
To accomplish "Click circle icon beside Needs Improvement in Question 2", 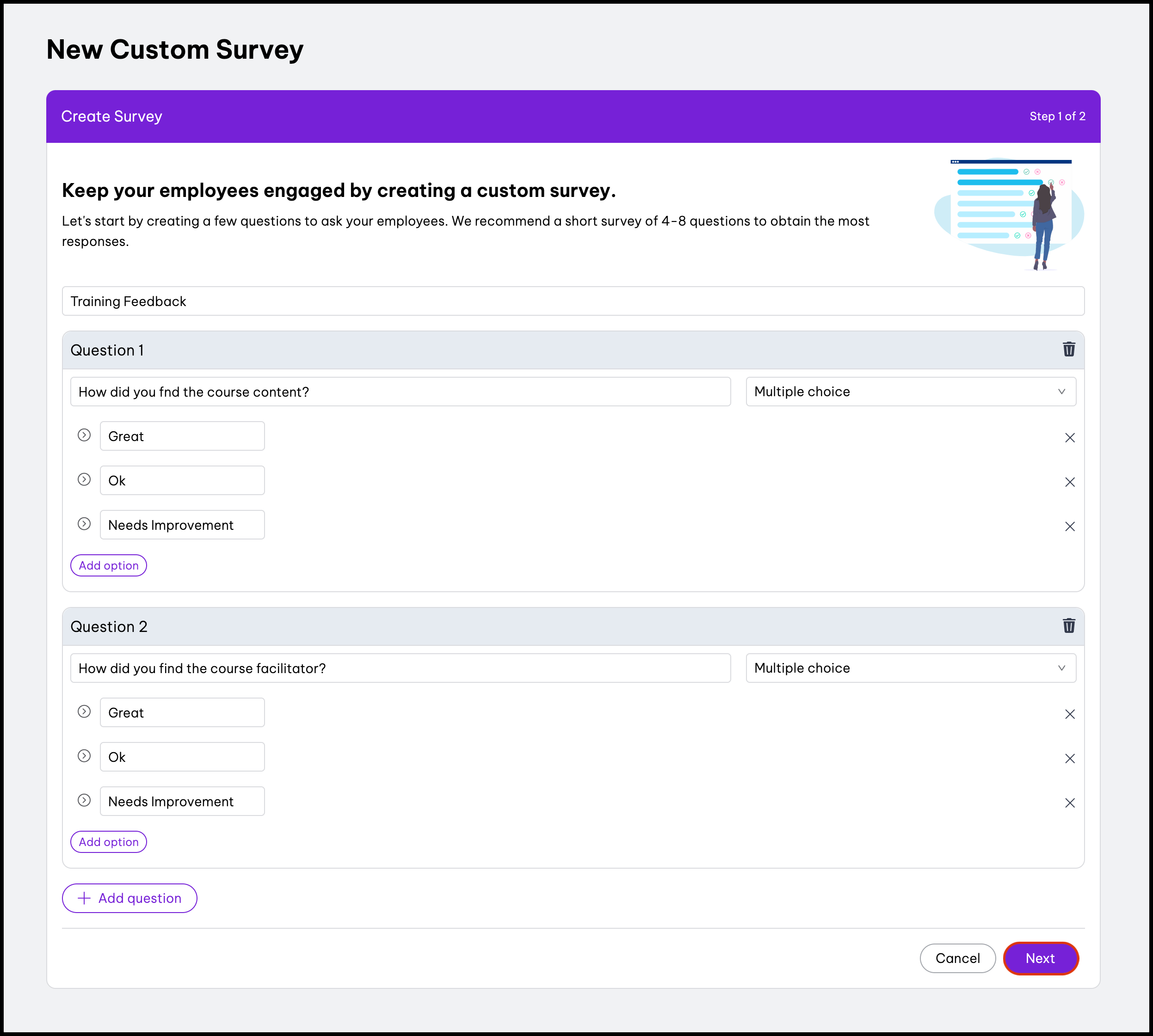I will 84,800.
